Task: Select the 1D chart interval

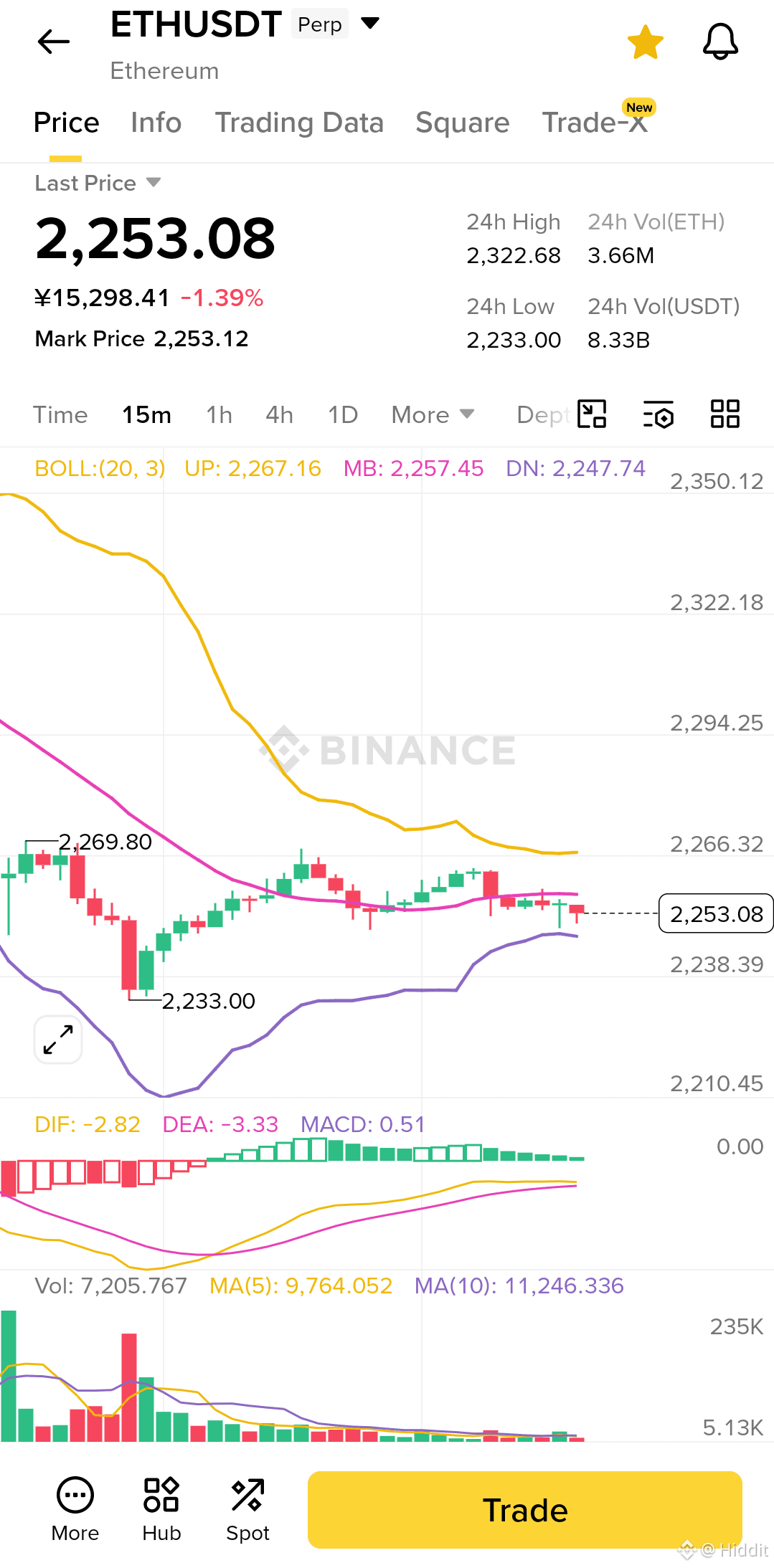Action: click(343, 415)
